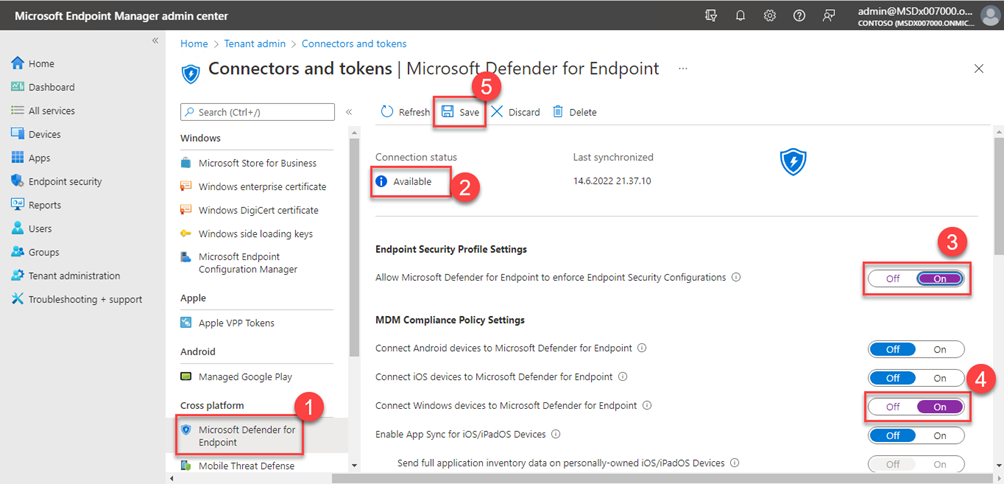Go to Connectors and tokens breadcrumb link
The width and height of the screenshot is (1004, 484).
click(354, 44)
